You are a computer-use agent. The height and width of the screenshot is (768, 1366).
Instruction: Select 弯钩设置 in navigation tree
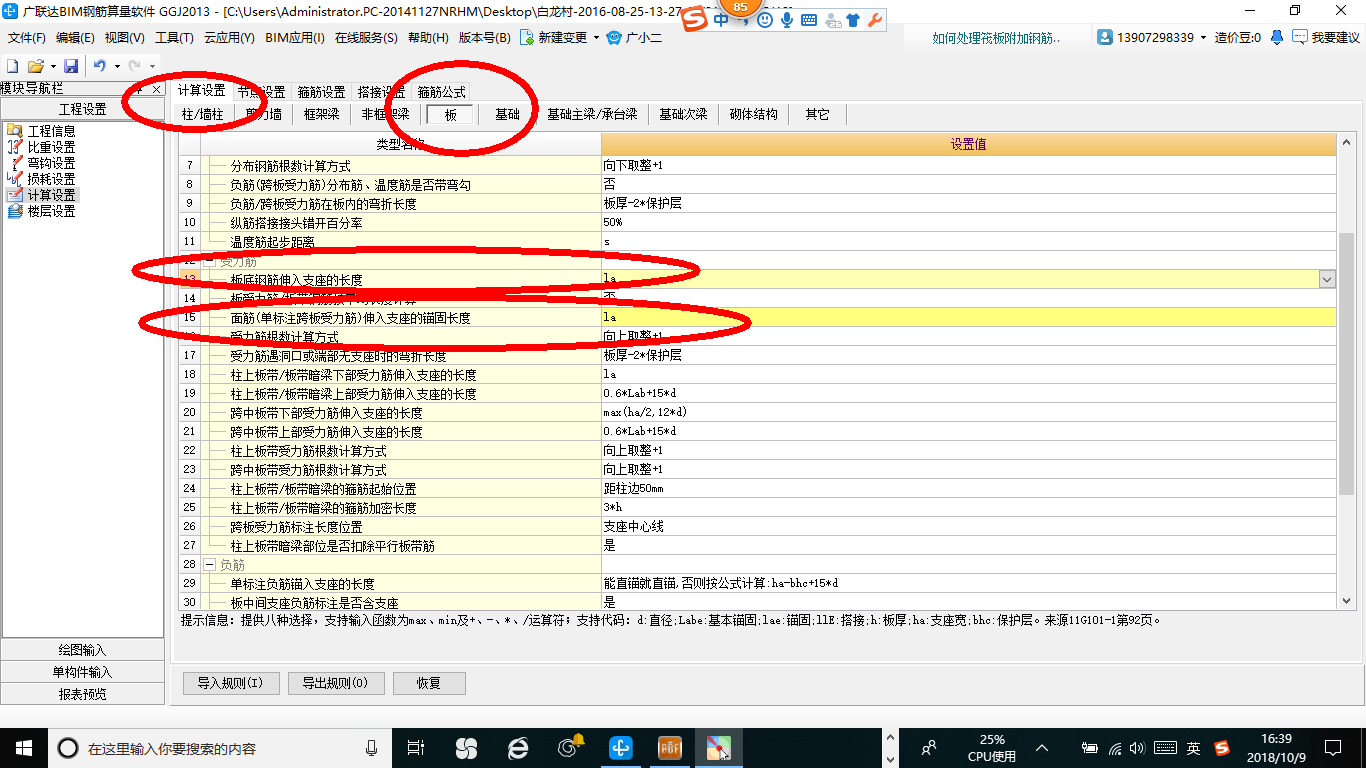click(x=51, y=163)
